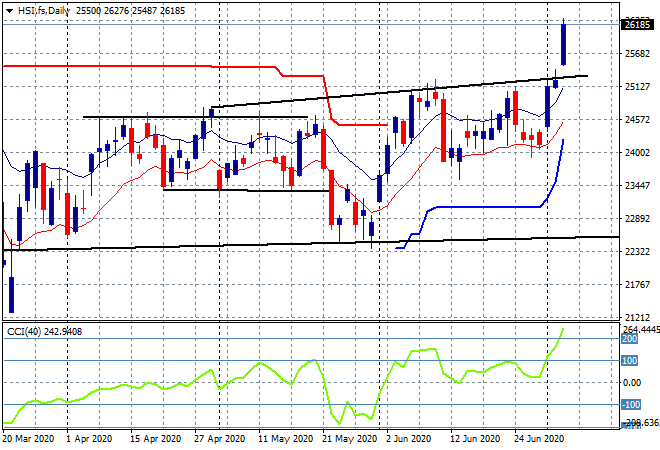Click the date label 20 Mar 2020
This screenshot has width=660, height=450.
(28, 439)
